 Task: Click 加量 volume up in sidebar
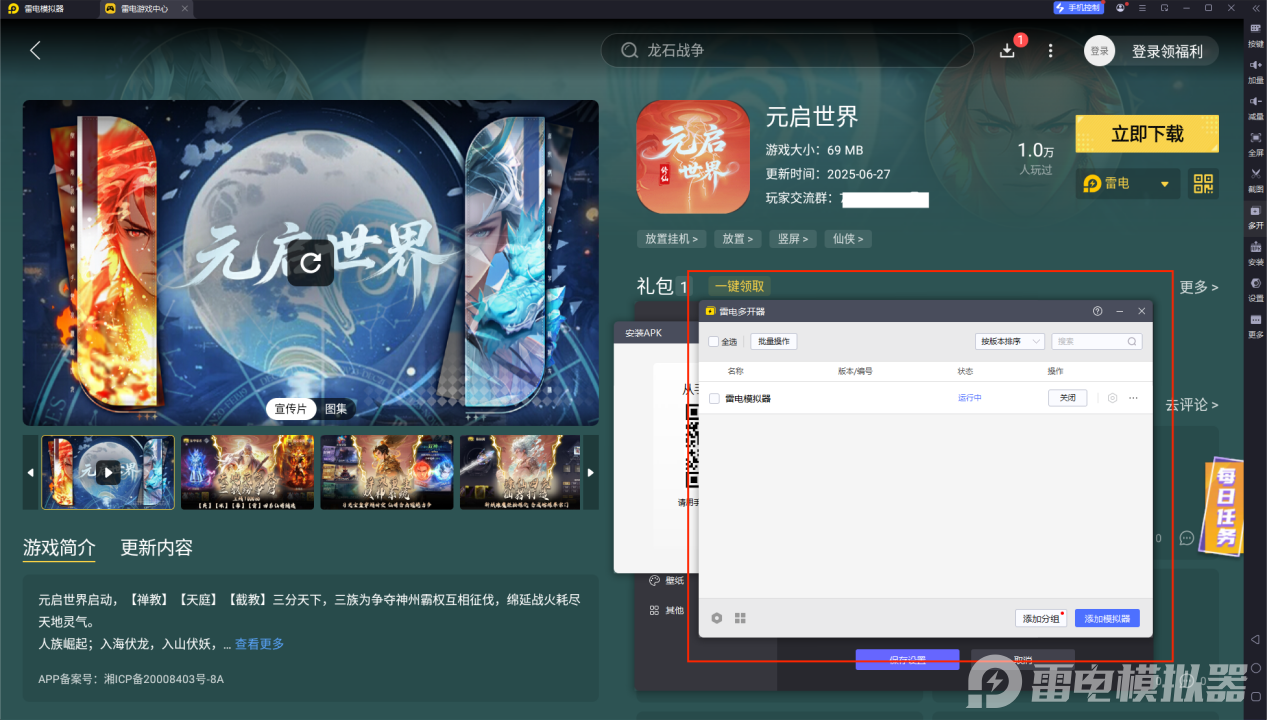pos(1256,70)
